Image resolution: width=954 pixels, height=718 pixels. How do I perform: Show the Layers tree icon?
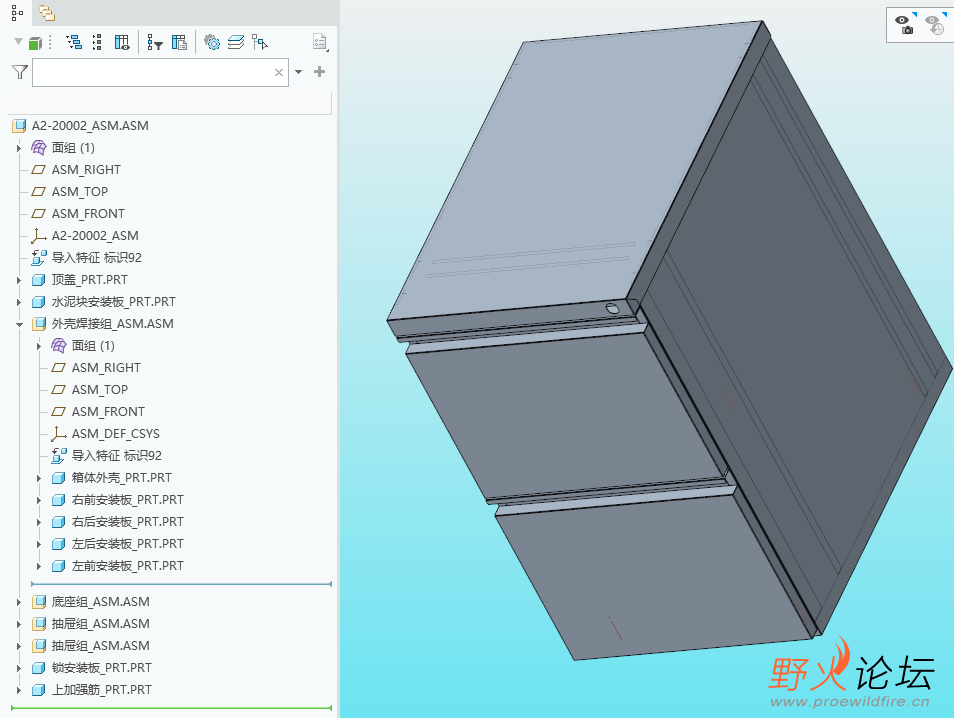pos(236,42)
